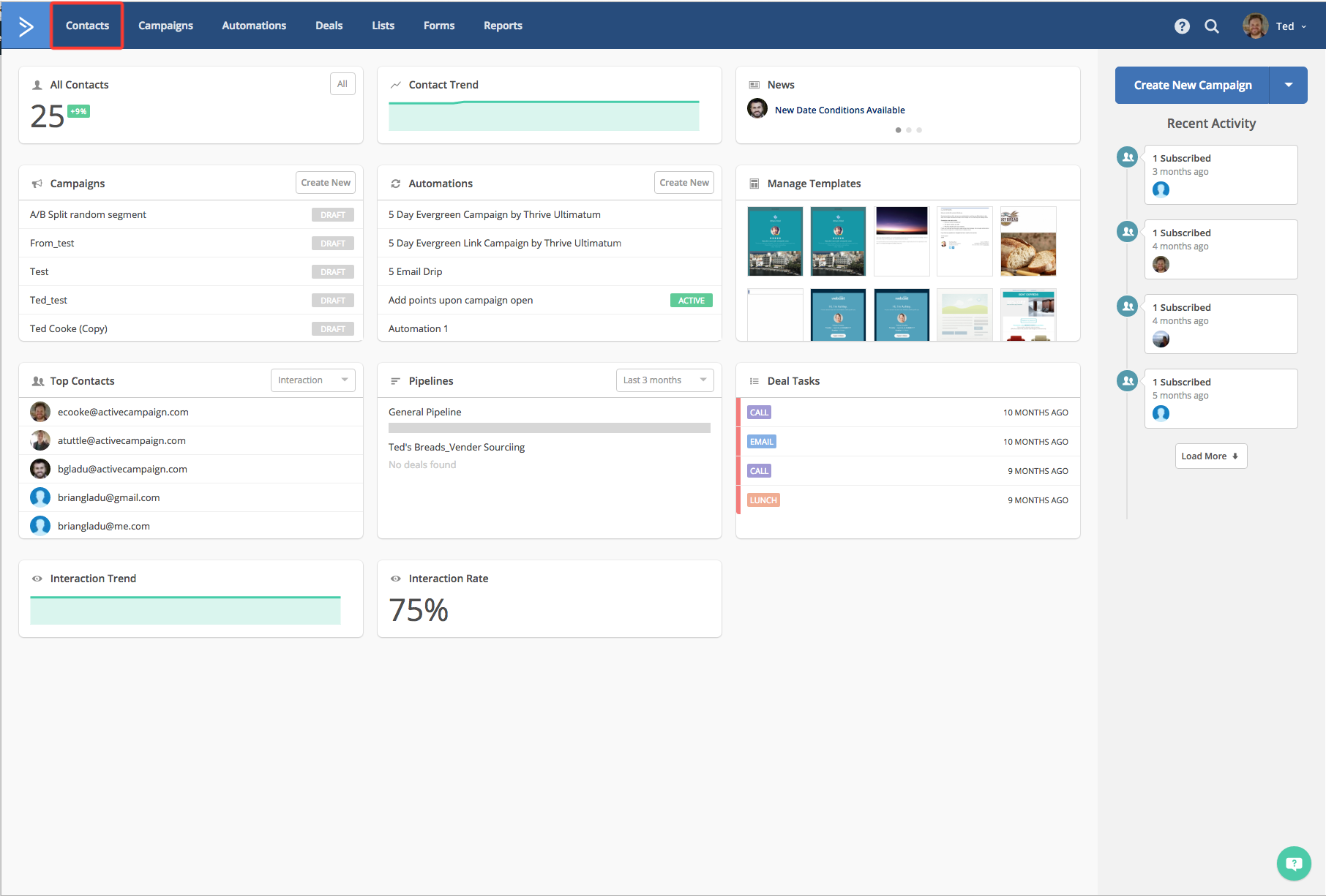Viewport: 1326px width, 896px height.
Task: Open the live chat bubble icon
Action: point(1293,864)
